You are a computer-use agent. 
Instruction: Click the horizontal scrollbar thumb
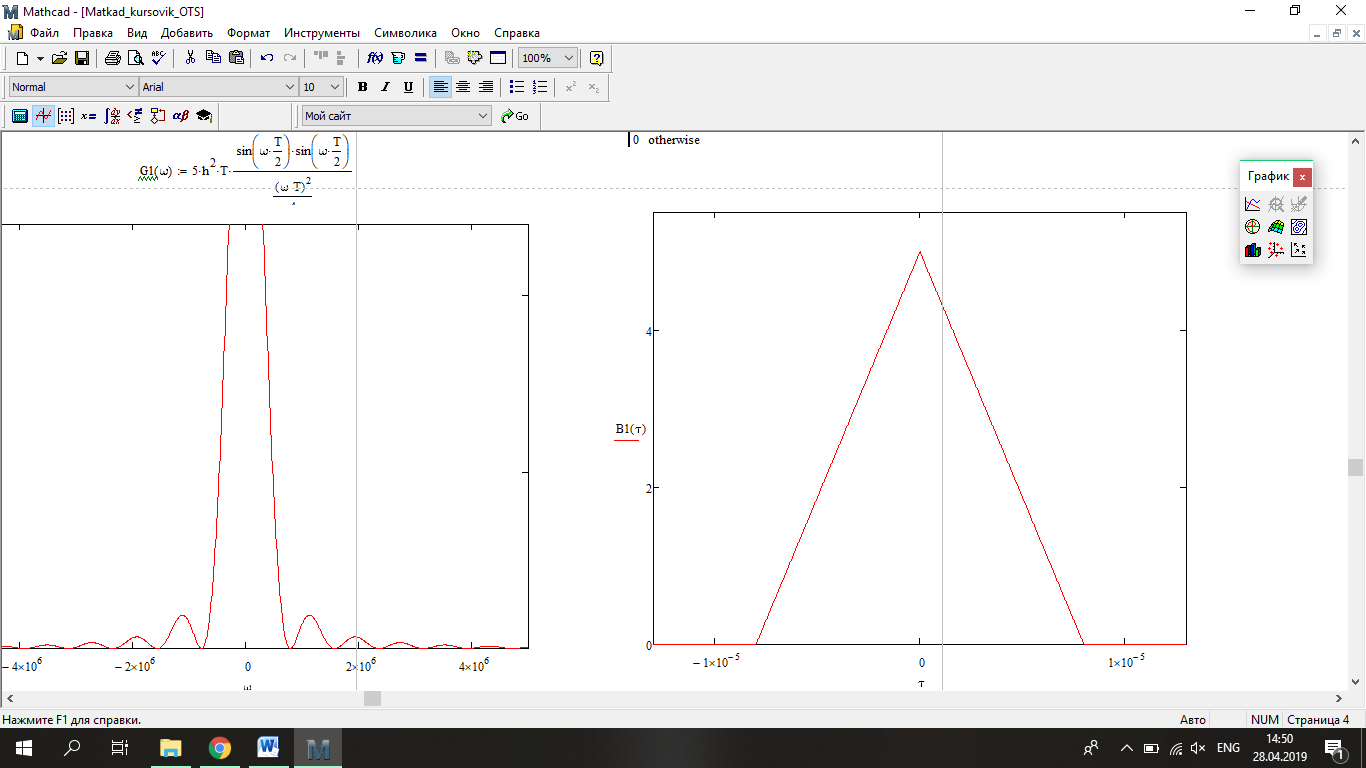point(372,699)
